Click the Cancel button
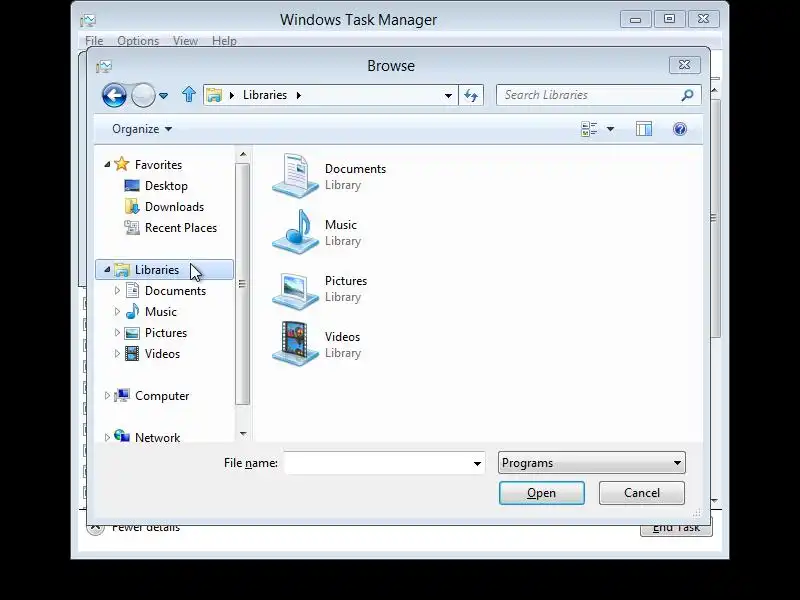This screenshot has width=800, height=600. pyautogui.click(x=642, y=493)
